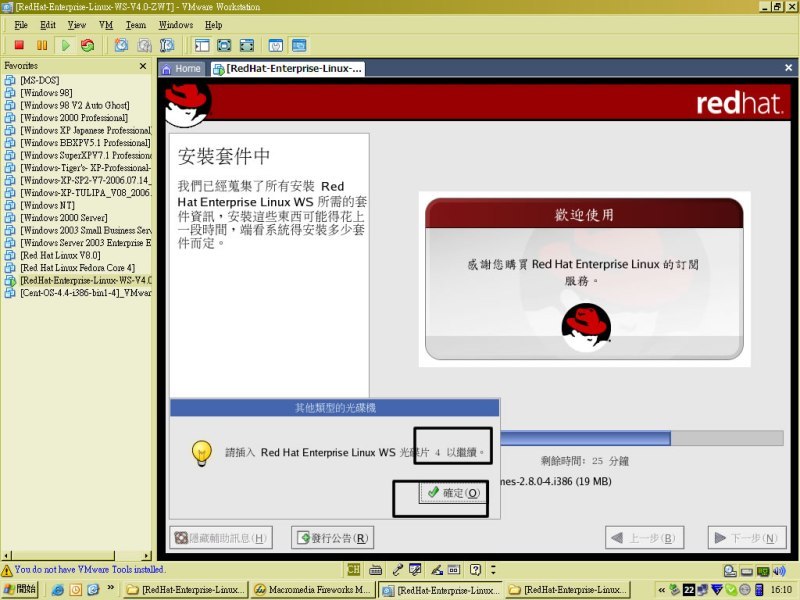
Task: Select [Windows SuperXPV7.1 Professional] favorite
Action: tap(78, 155)
